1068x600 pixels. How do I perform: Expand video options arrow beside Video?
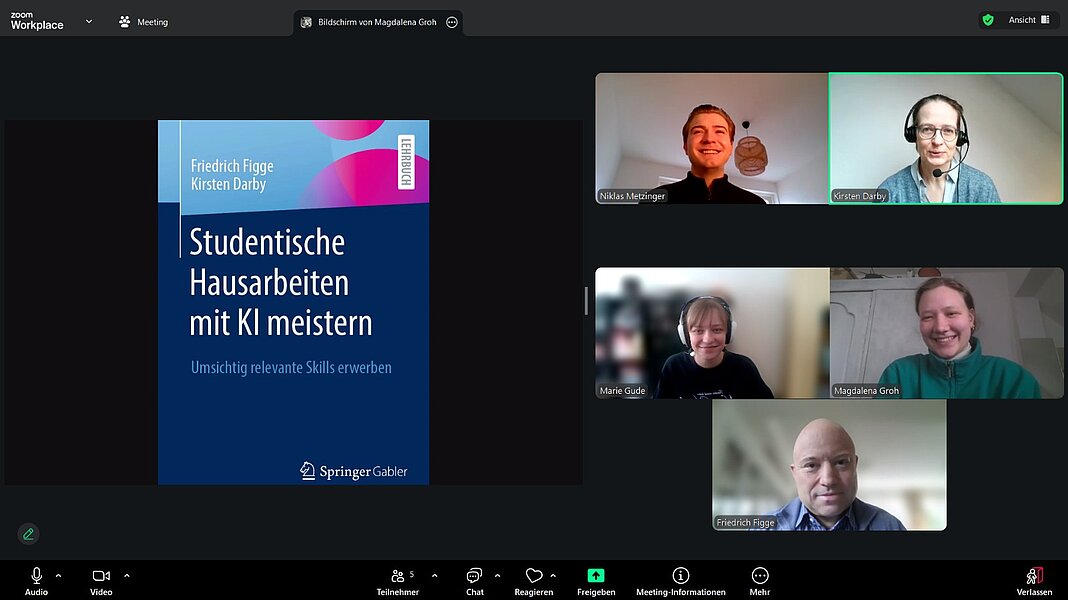[127, 576]
